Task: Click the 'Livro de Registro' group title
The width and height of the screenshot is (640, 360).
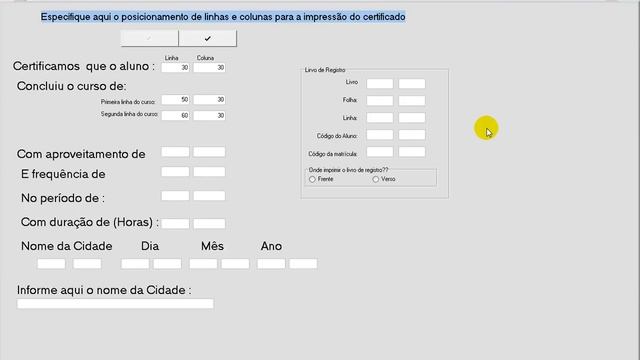Action: pos(325,70)
